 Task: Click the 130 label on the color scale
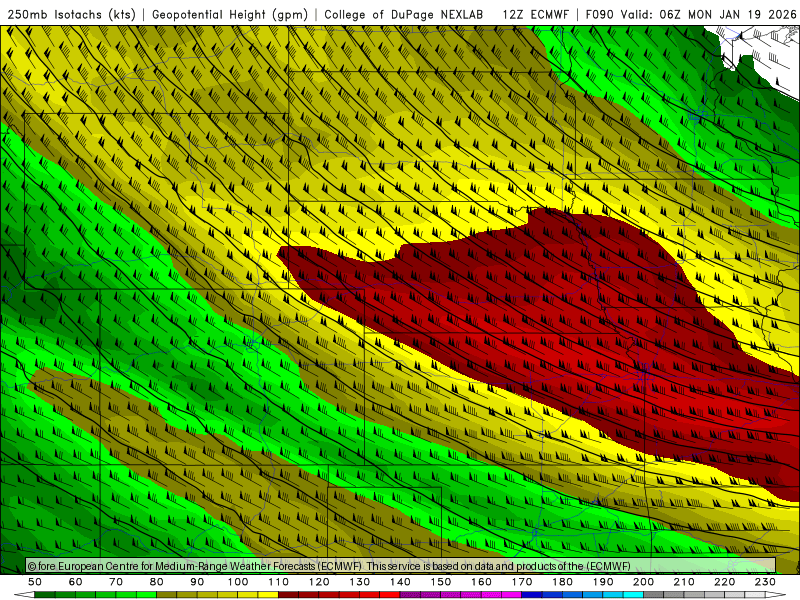(360, 582)
